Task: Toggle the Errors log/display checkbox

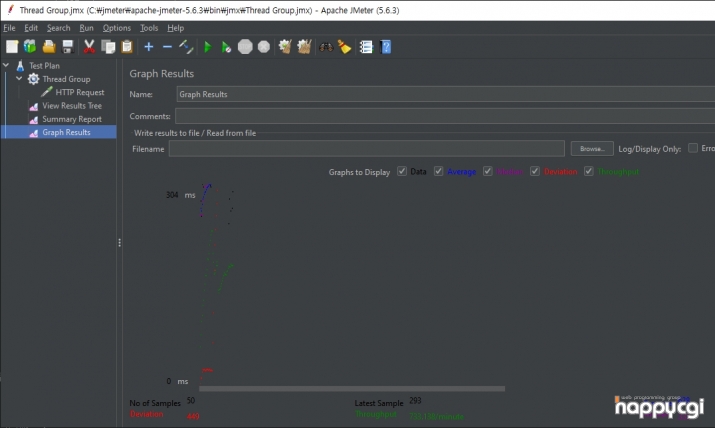Action: (693, 148)
